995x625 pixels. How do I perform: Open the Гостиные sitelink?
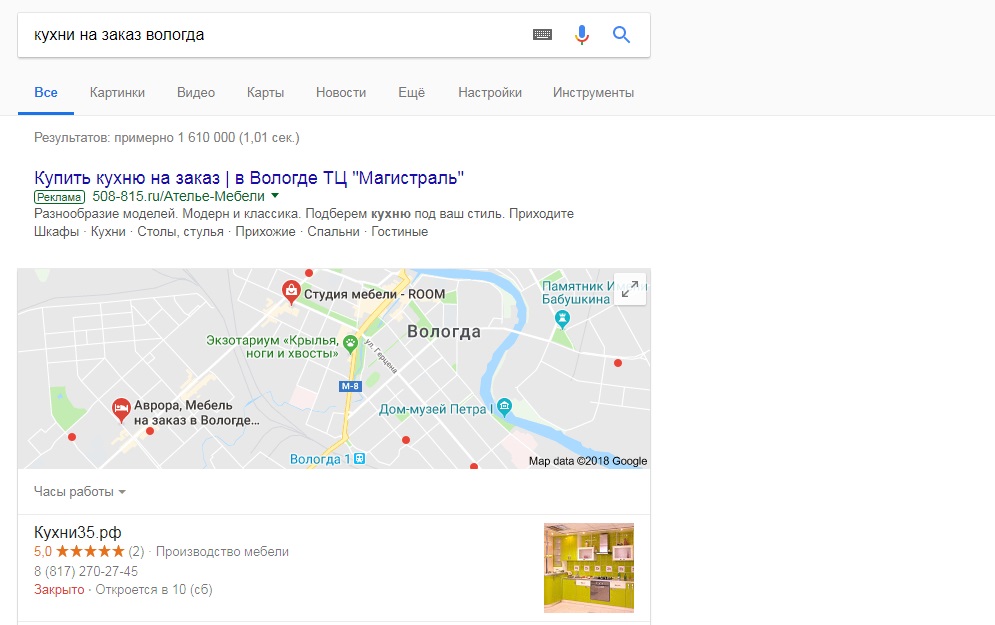pos(399,232)
